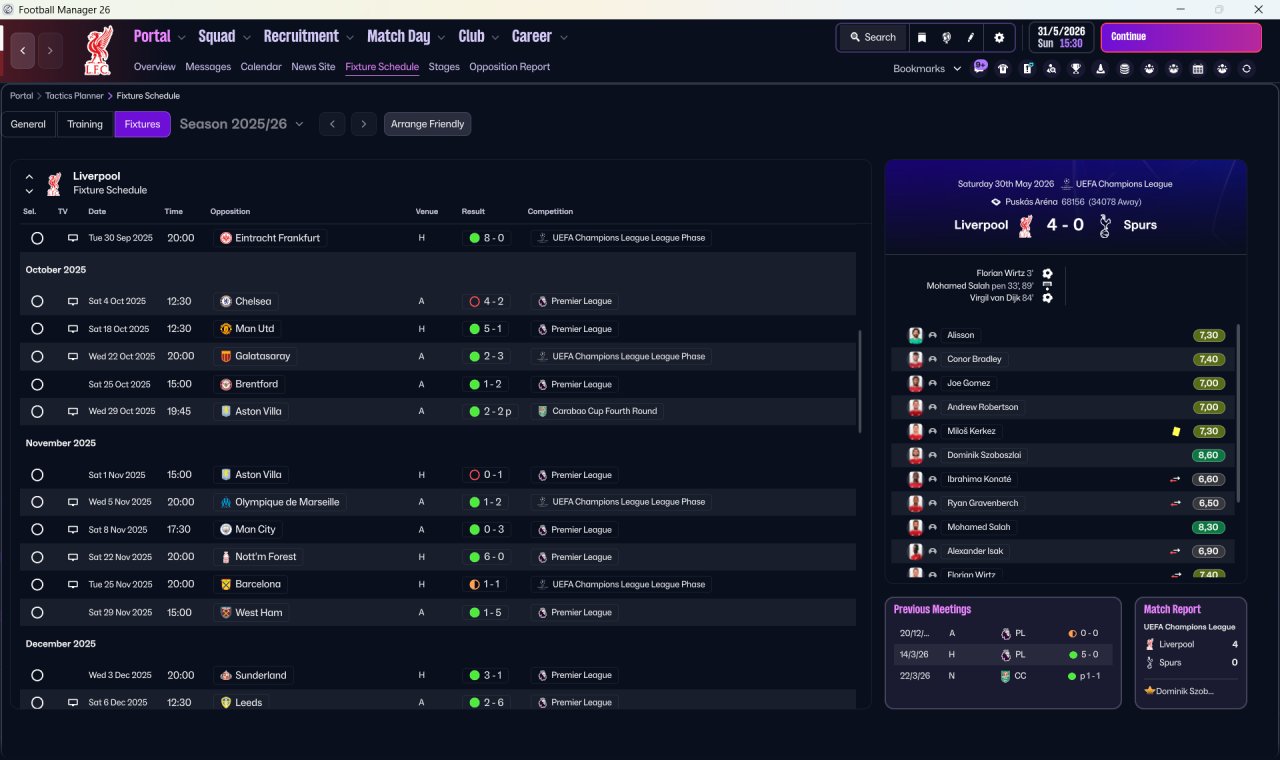This screenshot has width=1280, height=760.
Task: Select the Chelsea fixture radio button
Action: click(x=37, y=301)
